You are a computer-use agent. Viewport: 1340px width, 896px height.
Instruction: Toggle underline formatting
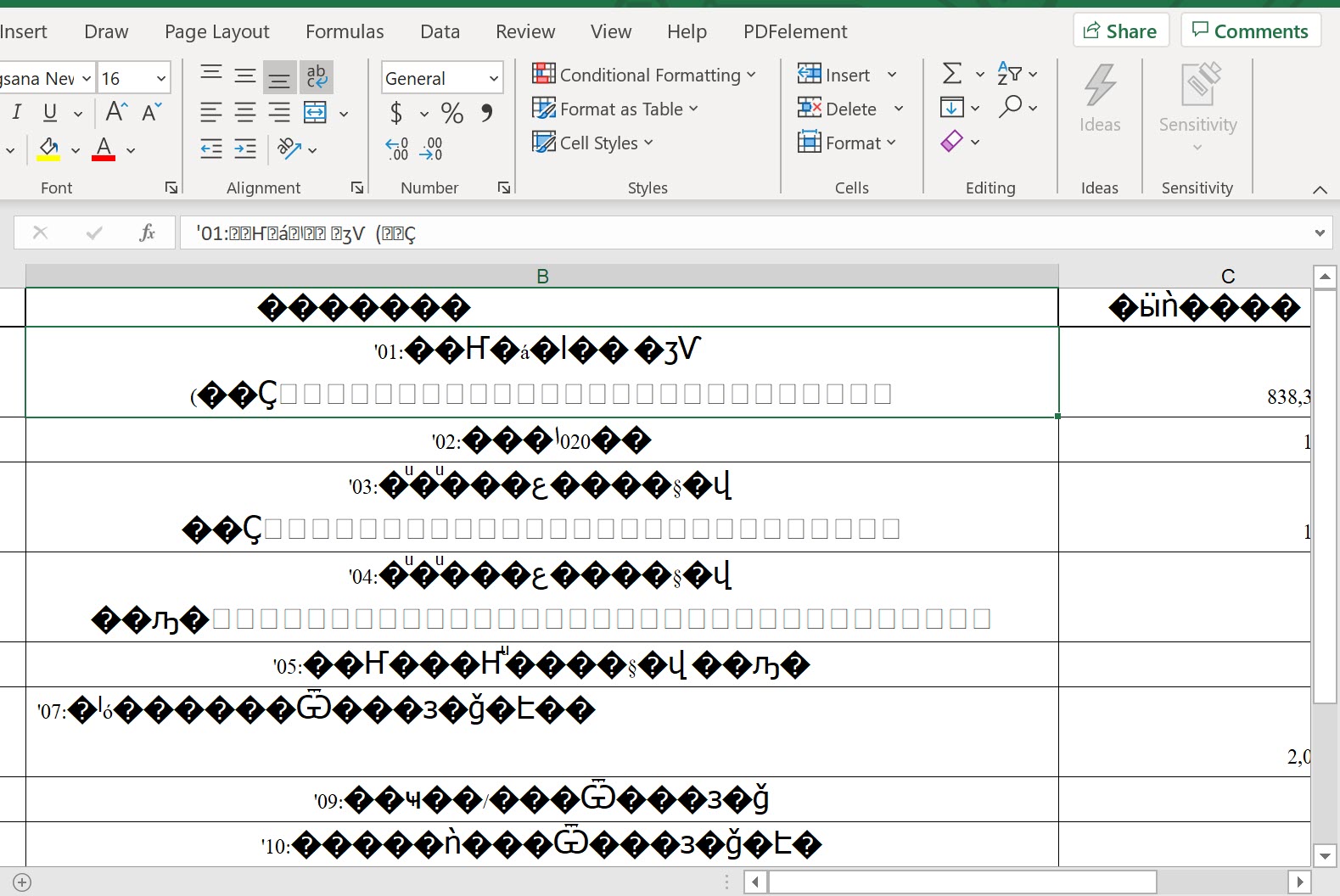50,112
